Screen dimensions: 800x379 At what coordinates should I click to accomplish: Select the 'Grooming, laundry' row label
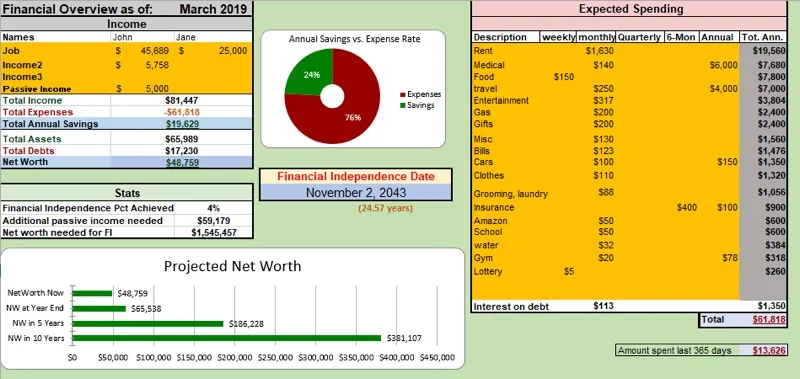pyautogui.click(x=511, y=194)
